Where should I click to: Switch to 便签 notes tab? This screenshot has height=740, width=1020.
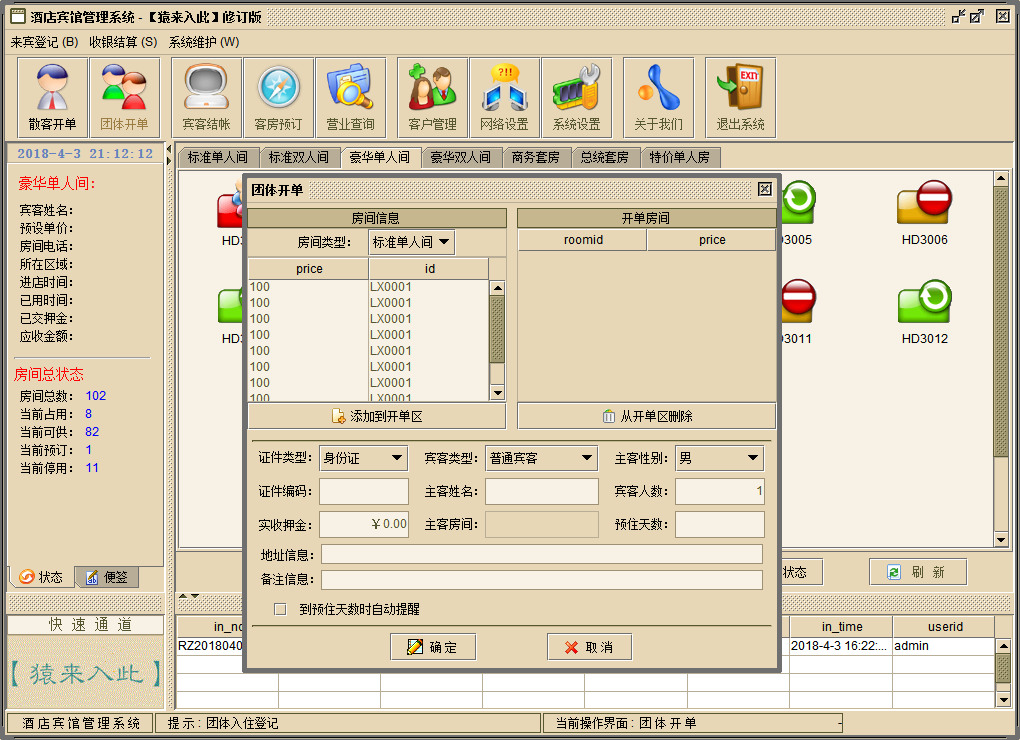[x=107, y=577]
